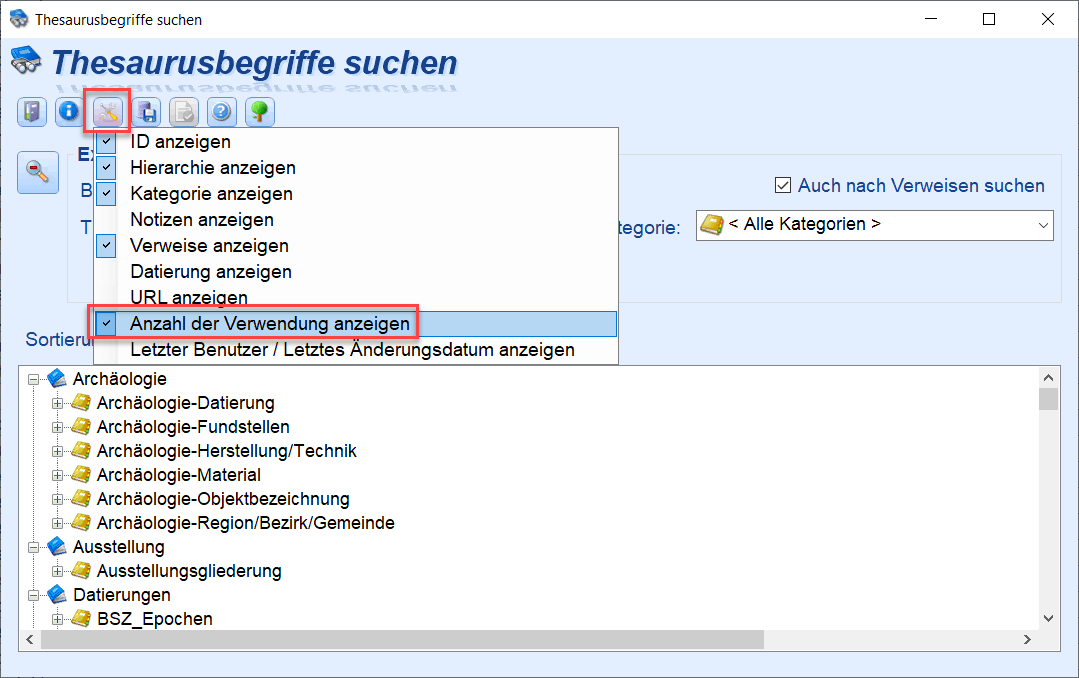Image resolution: width=1079 pixels, height=678 pixels.
Task: Click the Archäologie-Fundstellen yellow book icon
Action: [x=81, y=426]
